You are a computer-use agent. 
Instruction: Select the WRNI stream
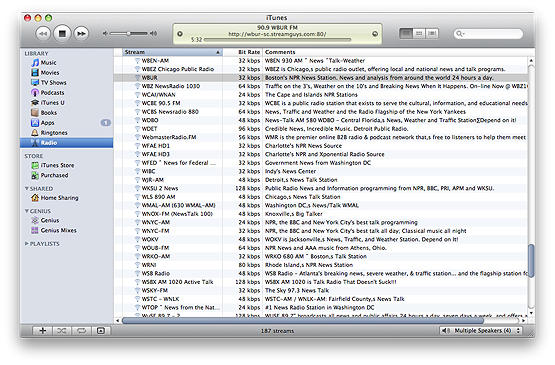click(x=320, y=265)
